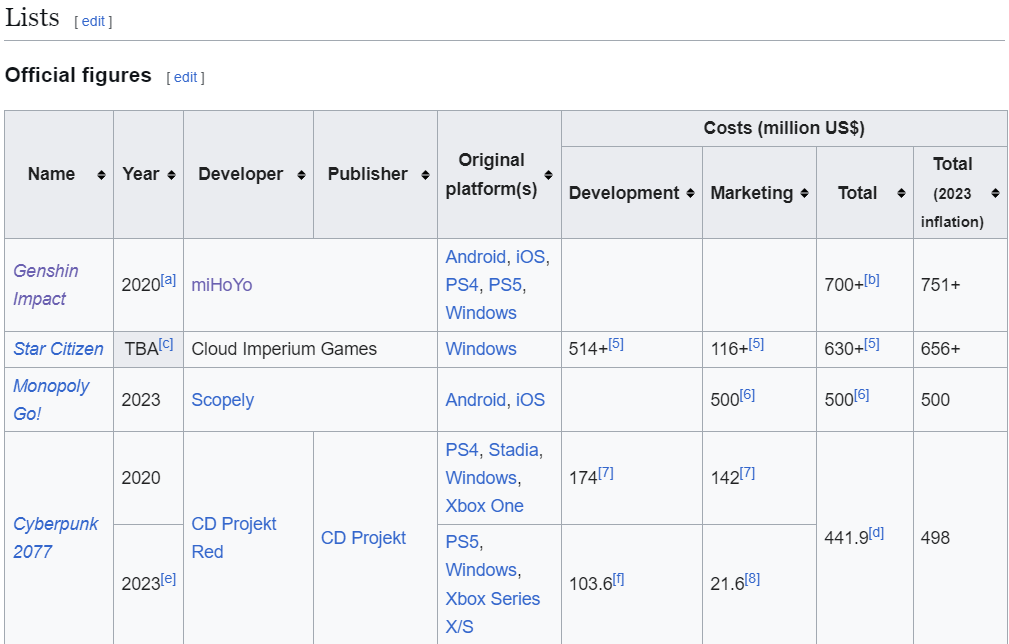Open the CD Projekt Red developer link
1009x644 pixels.
click(234, 537)
